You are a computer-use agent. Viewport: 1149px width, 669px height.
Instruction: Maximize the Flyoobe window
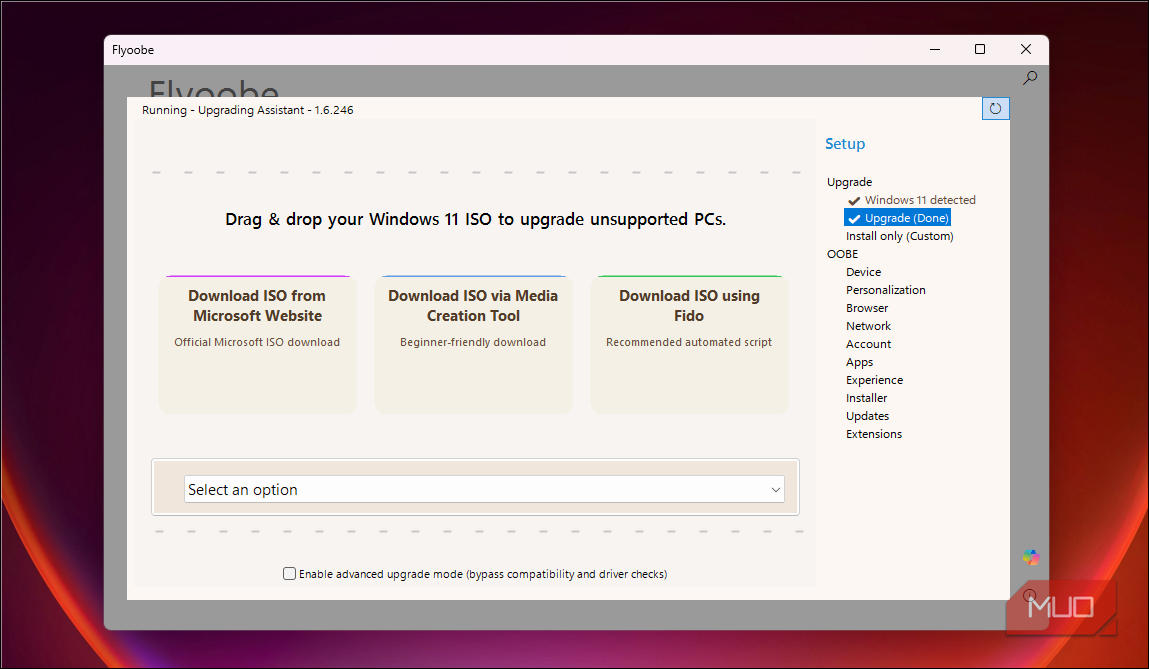click(980, 49)
